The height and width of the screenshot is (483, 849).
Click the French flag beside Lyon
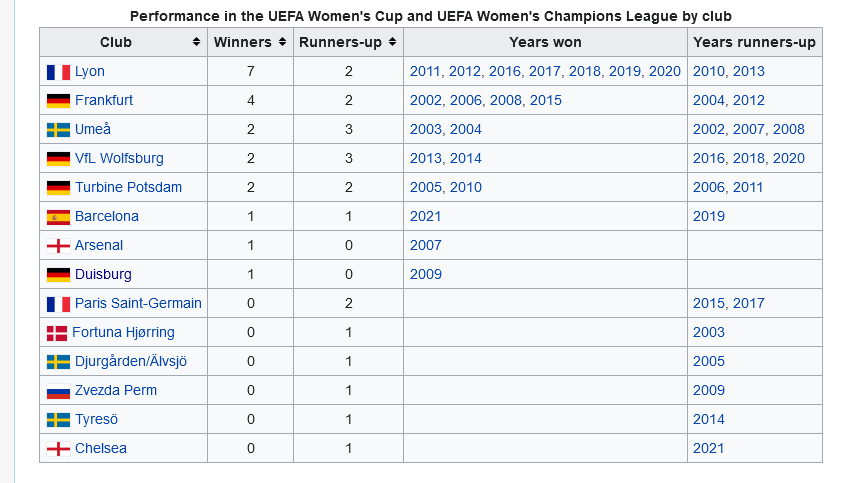click(58, 72)
